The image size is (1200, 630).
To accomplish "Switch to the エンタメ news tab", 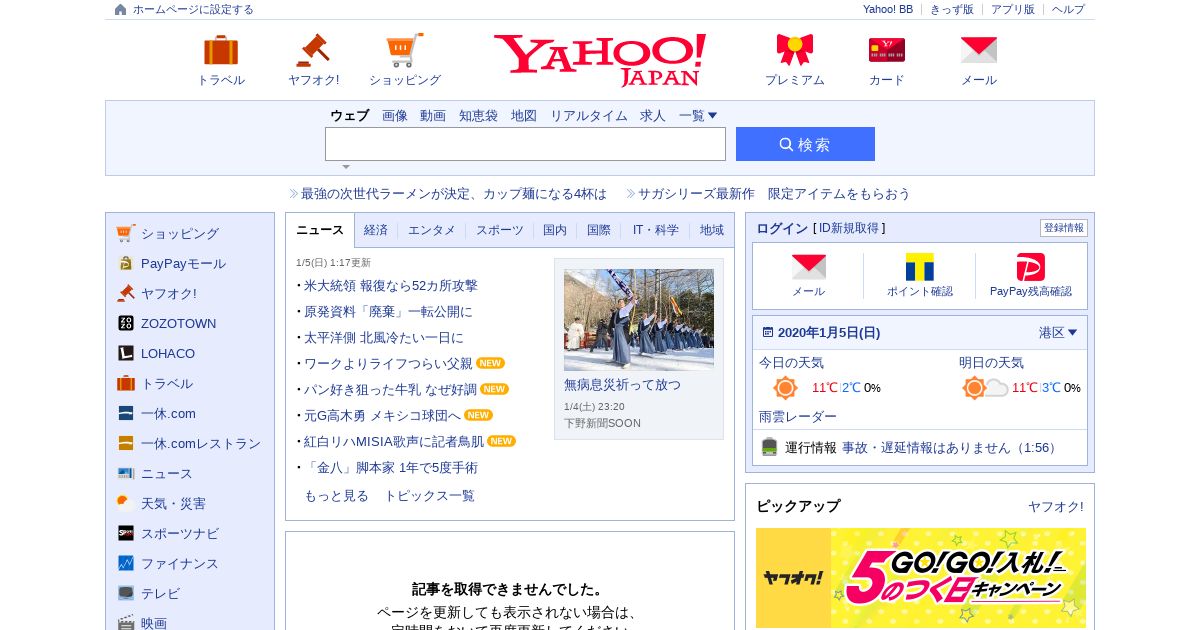I will (x=431, y=230).
